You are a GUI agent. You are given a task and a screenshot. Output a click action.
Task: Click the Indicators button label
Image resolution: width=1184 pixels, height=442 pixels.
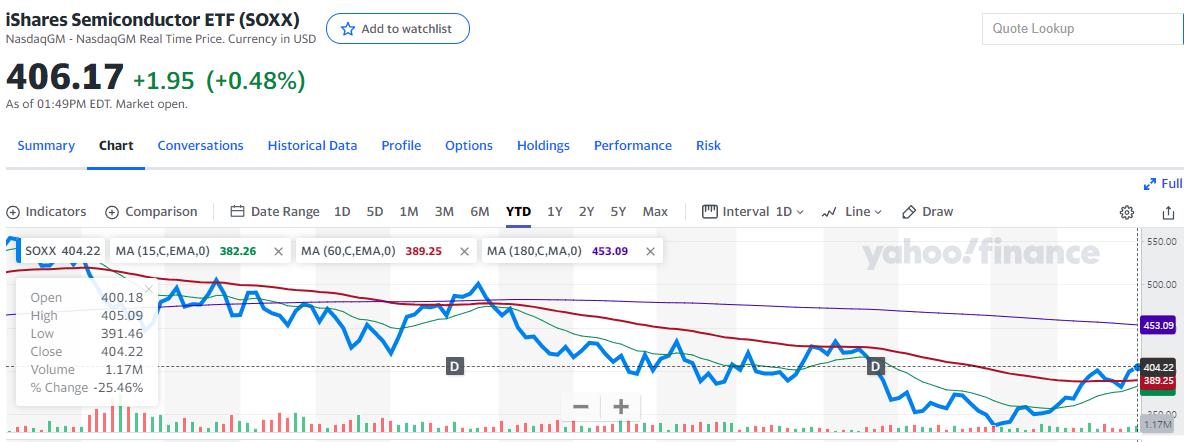coord(56,212)
